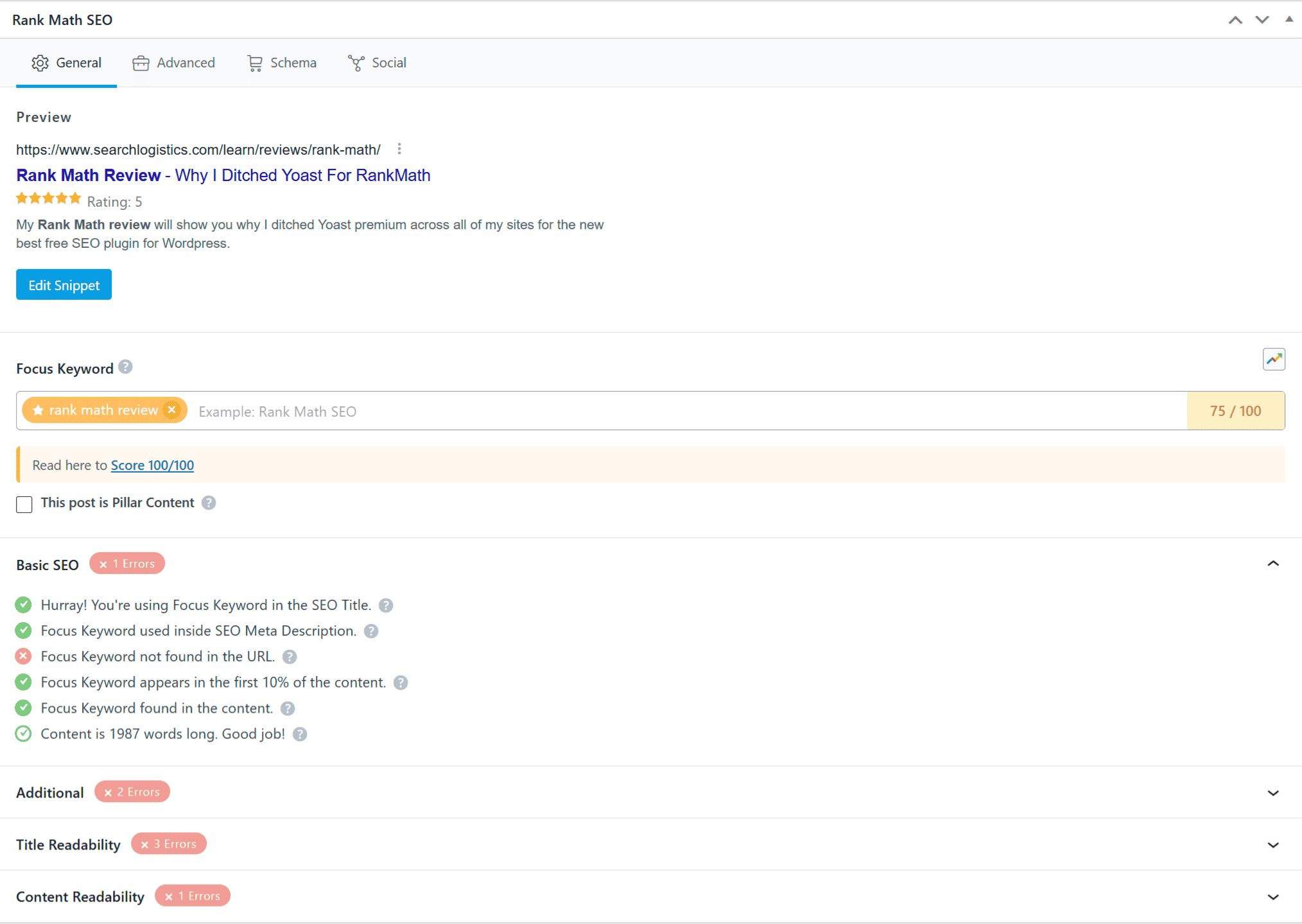The height and width of the screenshot is (924, 1302).
Task: Click the up-arrow navigation icon in the header
Action: (1235, 19)
